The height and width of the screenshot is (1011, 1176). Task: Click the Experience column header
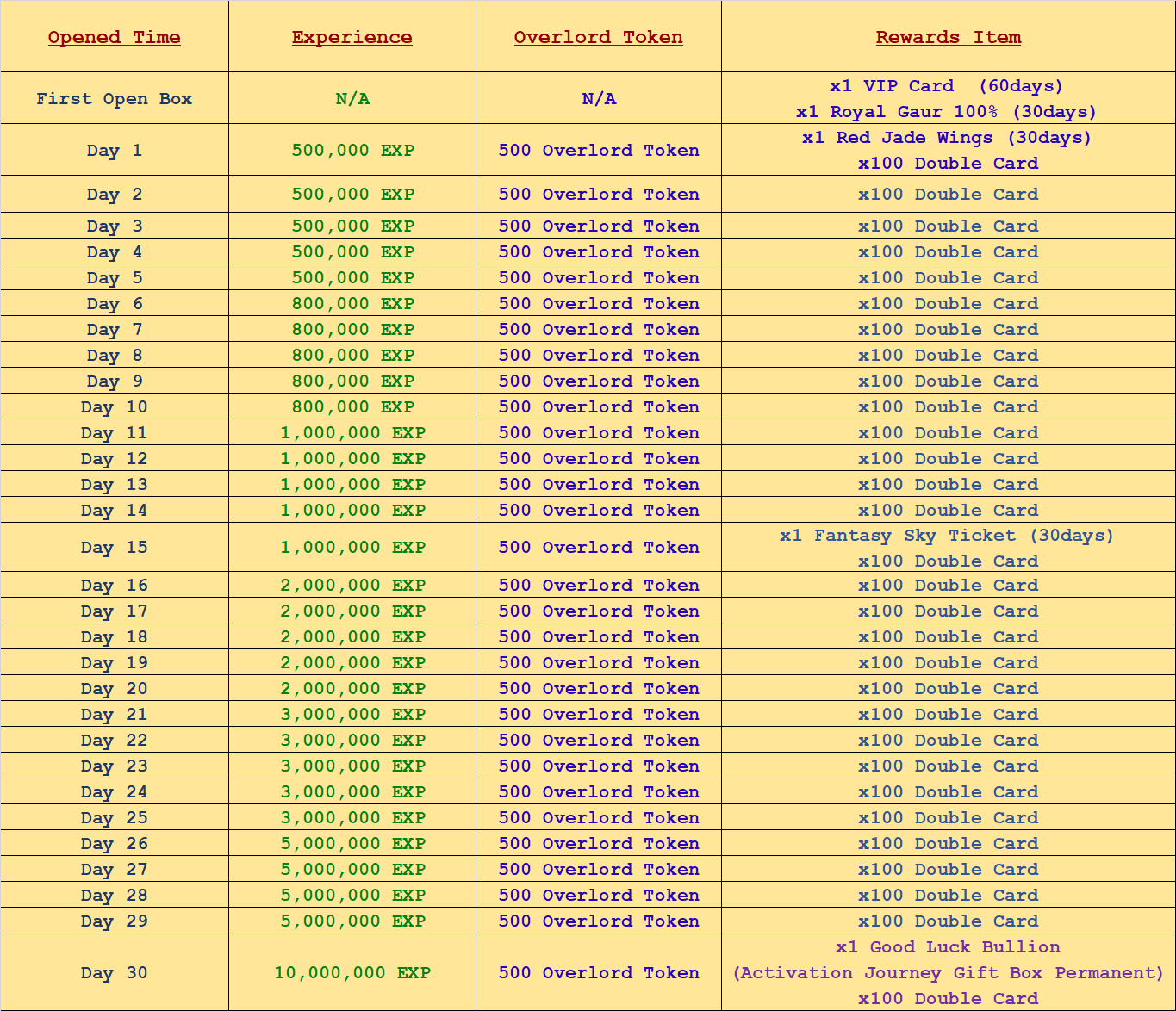(352, 37)
